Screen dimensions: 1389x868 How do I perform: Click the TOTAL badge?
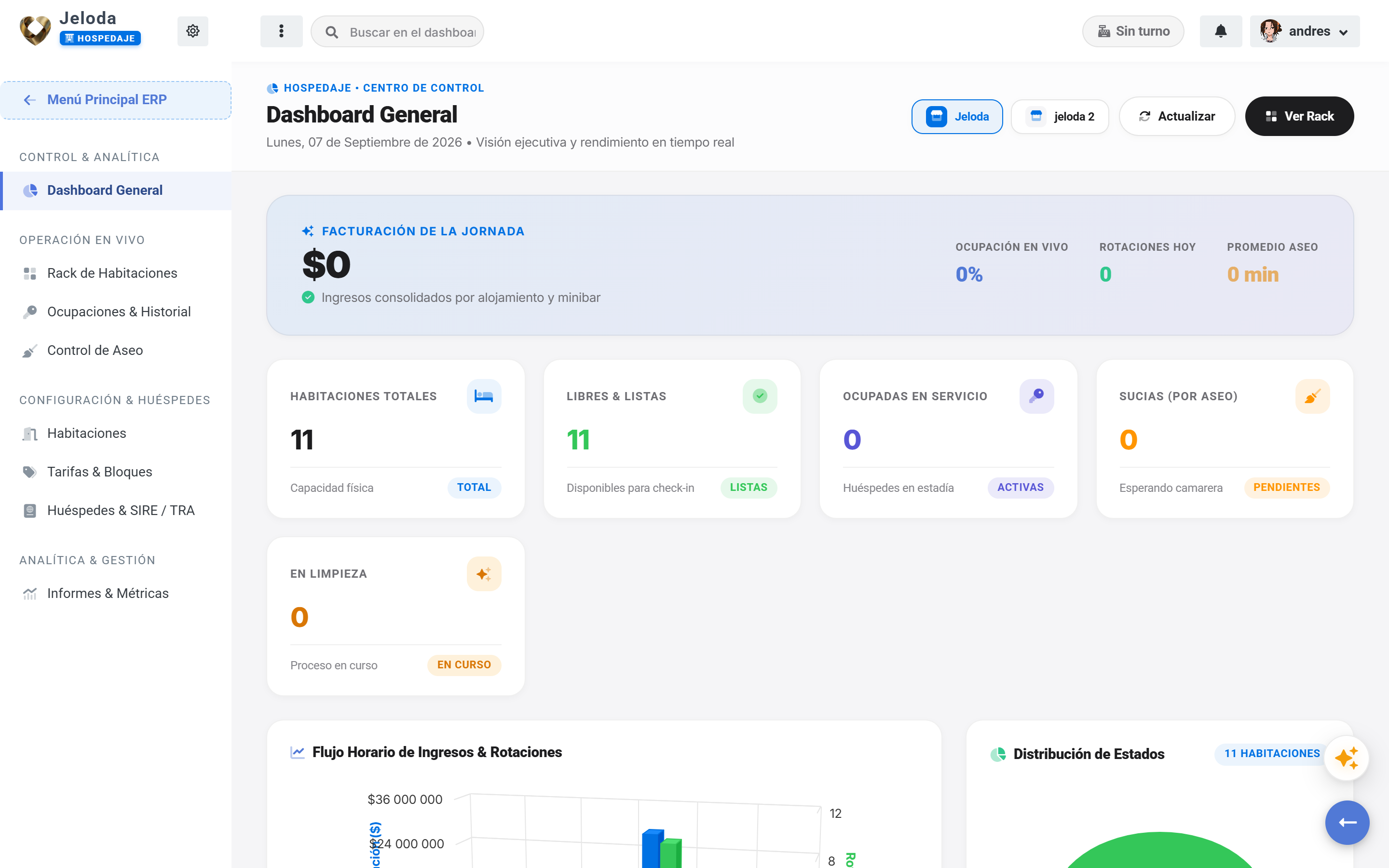(474, 488)
